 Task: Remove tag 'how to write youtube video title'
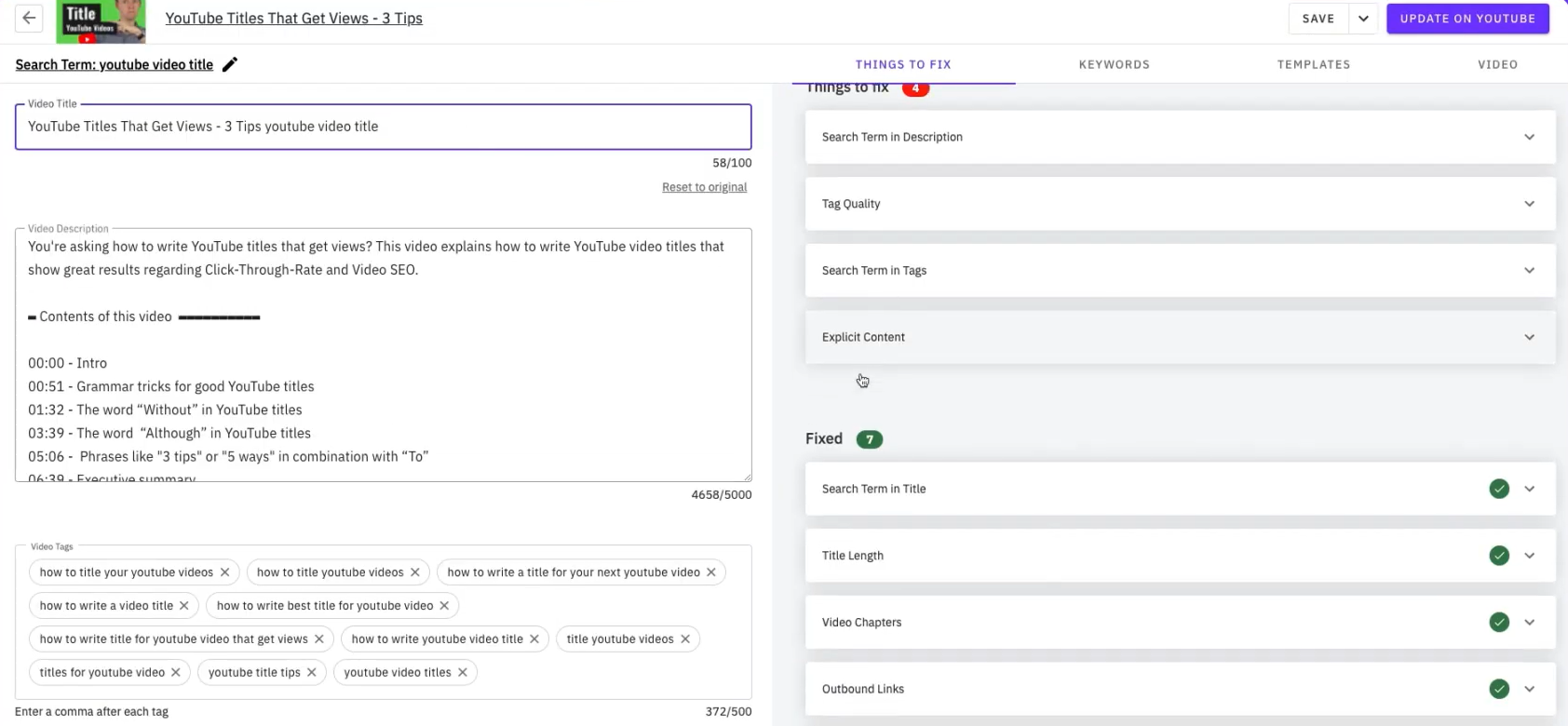point(534,639)
